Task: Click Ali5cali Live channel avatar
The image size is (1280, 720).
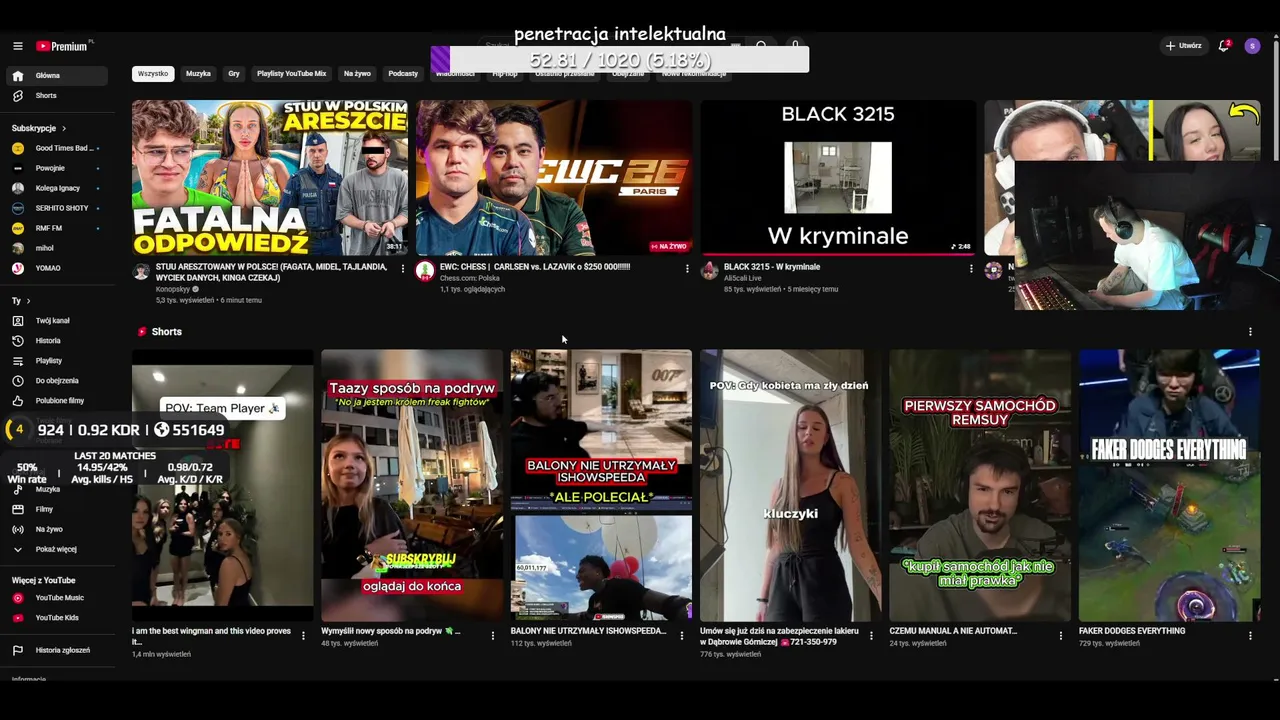Action: 709,271
